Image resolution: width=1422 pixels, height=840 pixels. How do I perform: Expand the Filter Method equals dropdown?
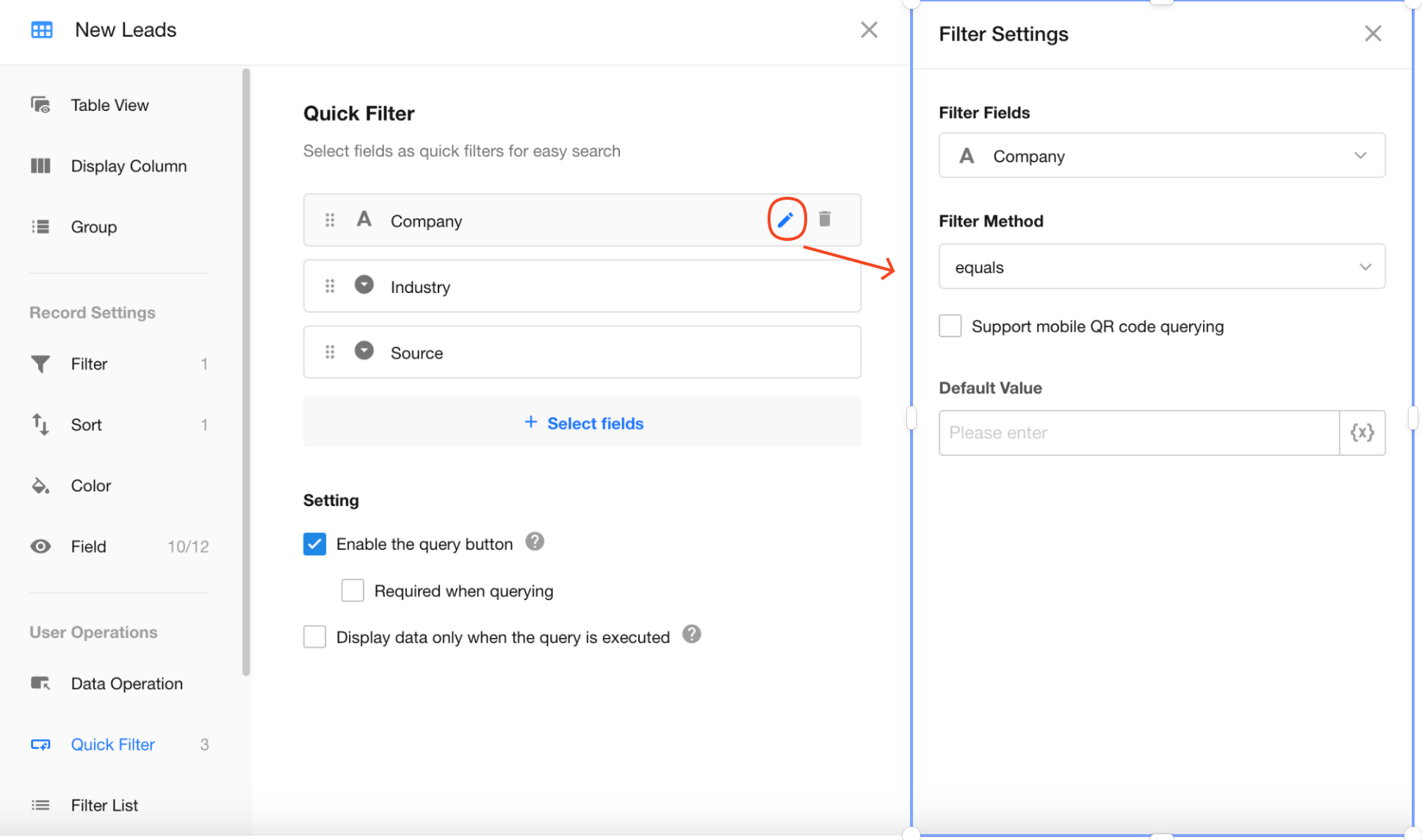pos(1161,267)
